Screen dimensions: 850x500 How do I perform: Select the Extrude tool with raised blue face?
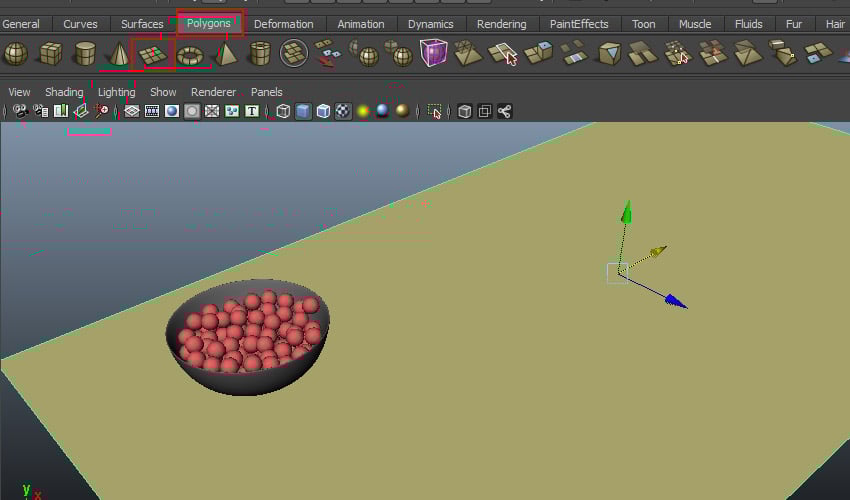538,53
